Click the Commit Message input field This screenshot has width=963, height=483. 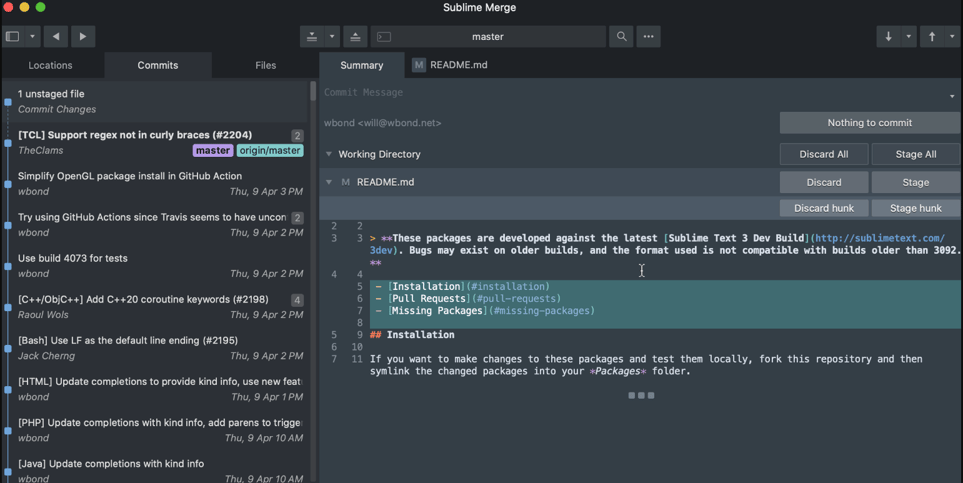click(633, 92)
